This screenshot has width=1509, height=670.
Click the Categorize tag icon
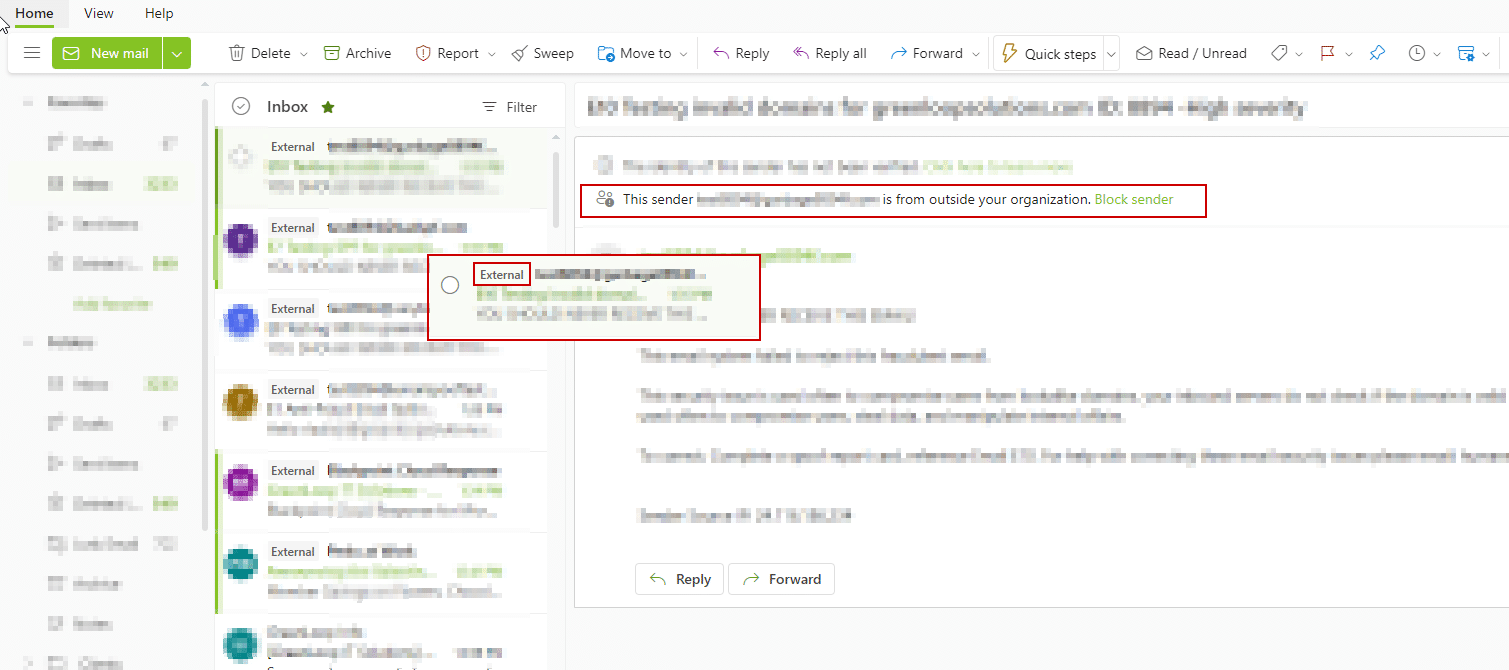[1279, 53]
